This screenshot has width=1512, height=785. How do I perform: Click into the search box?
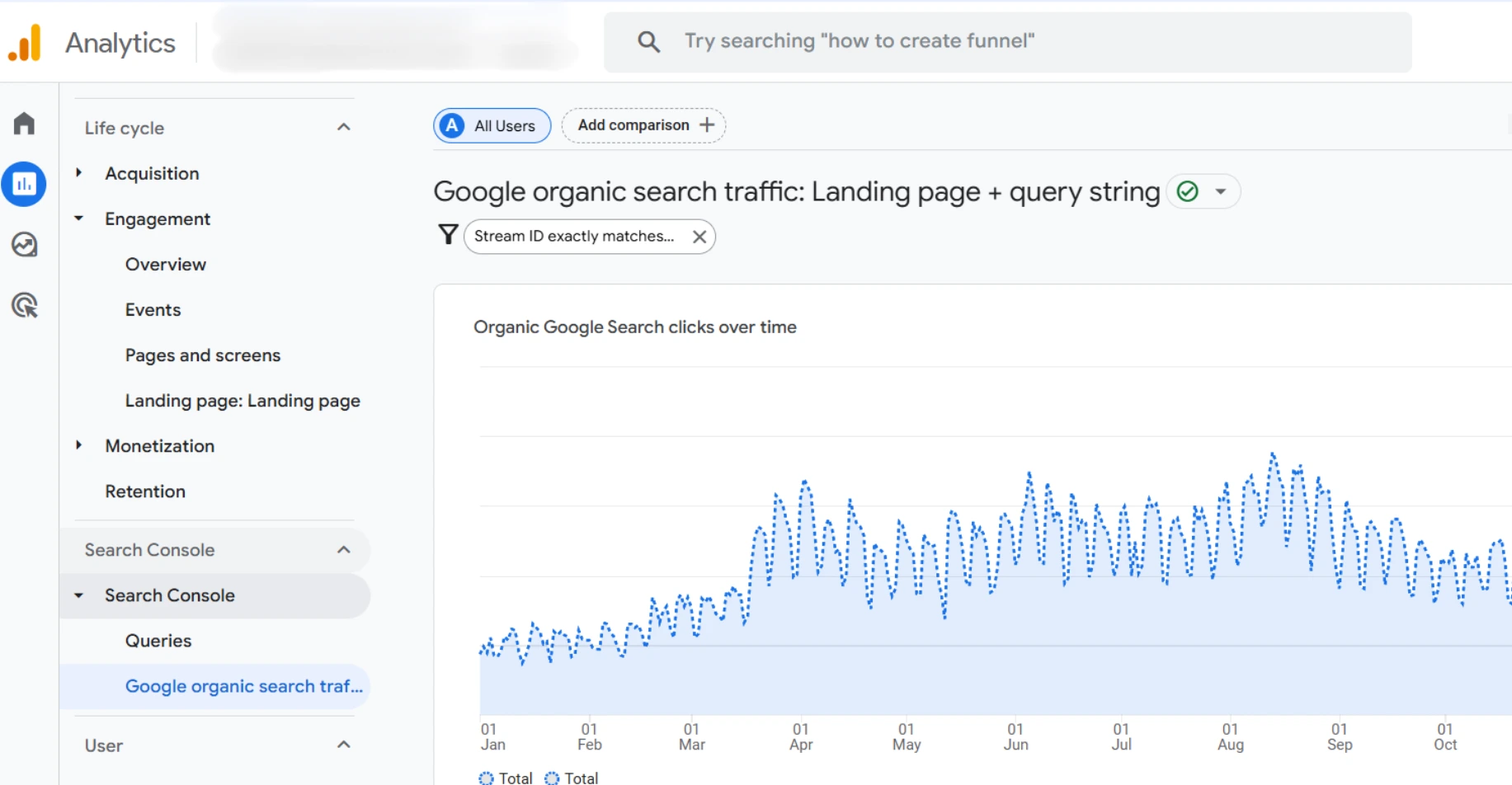coord(1008,41)
